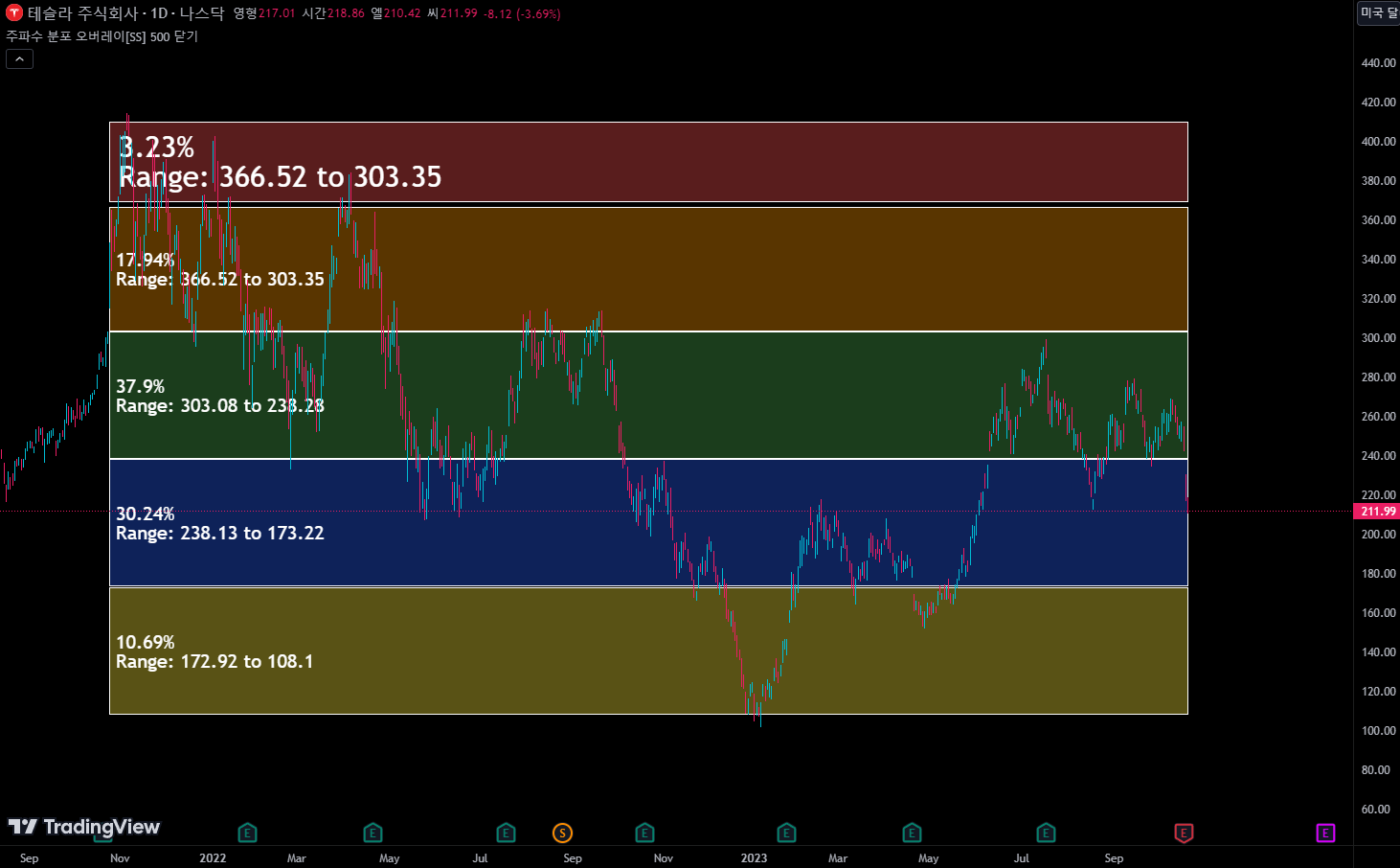Open earnings marker right after Jul 2022
Viewport: 1400px width, 868px height.
tap(507, 833)
